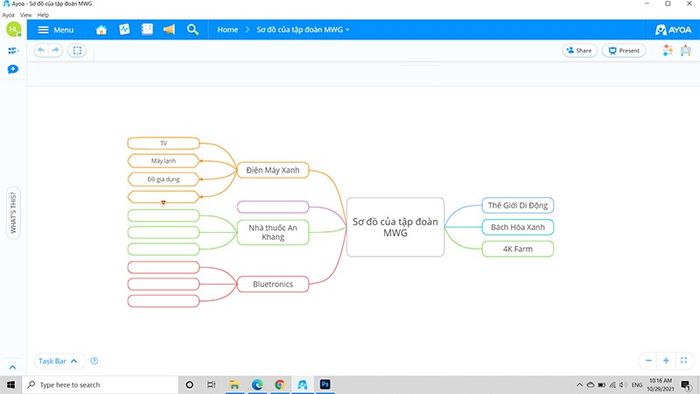Open File Explorer from taskbar
700x394 pixels.
[x=234, y=385]
